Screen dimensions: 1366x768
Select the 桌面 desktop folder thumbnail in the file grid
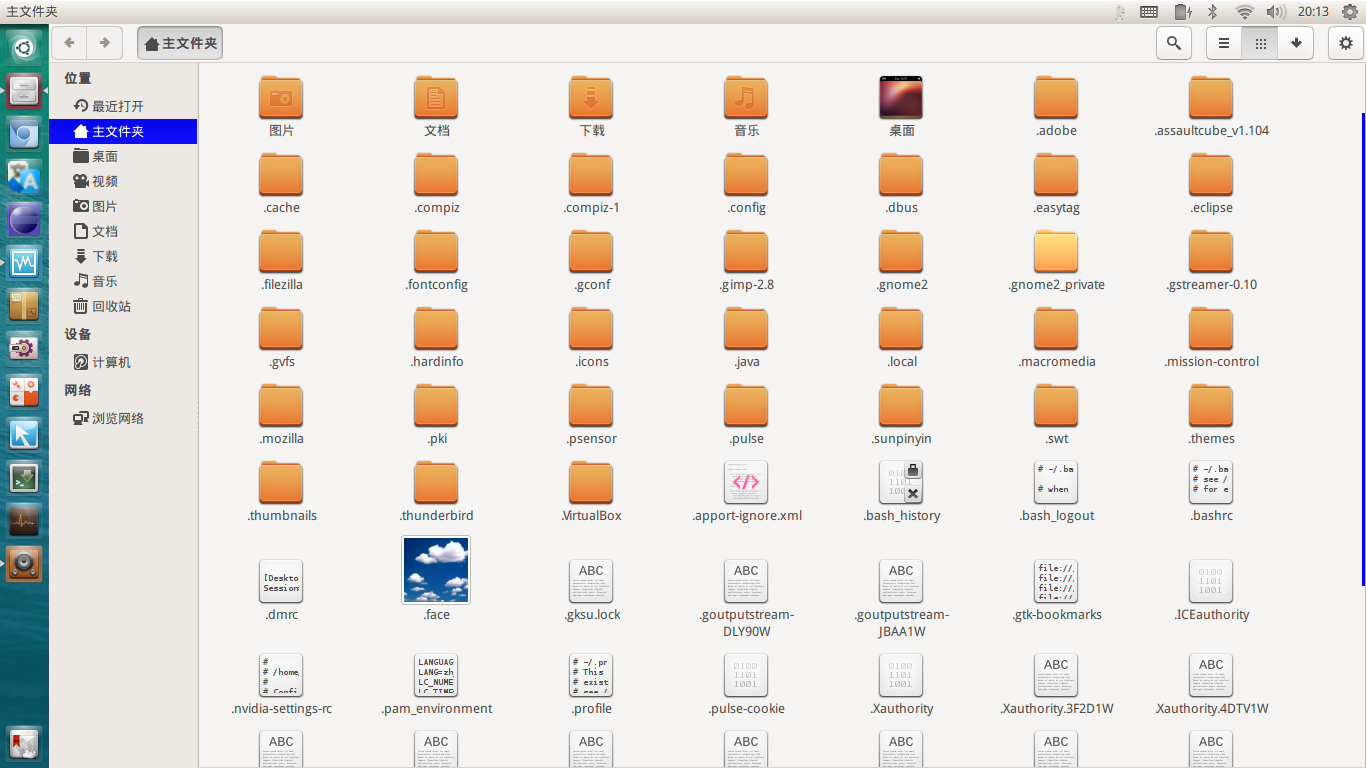point(901,98)
